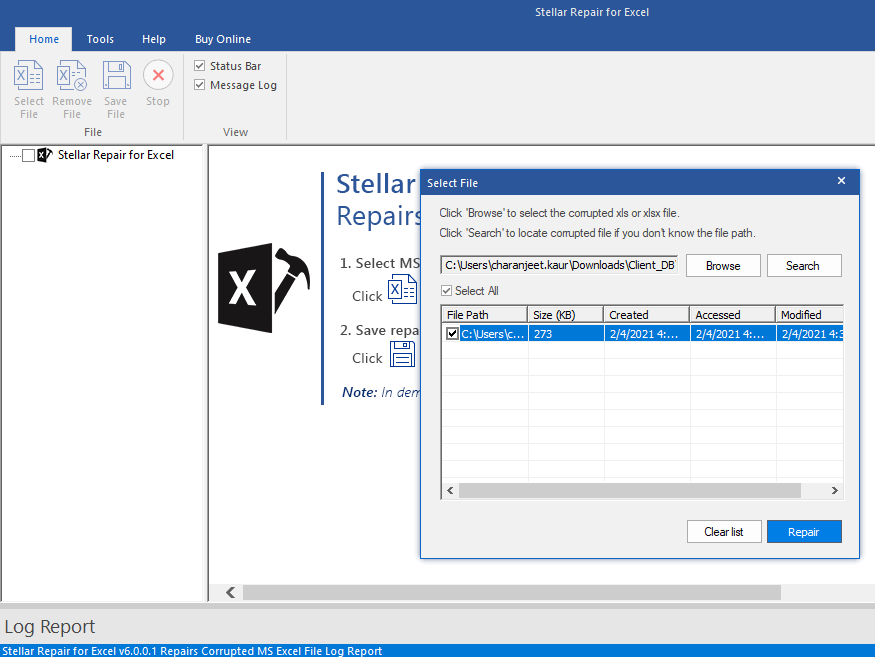
Task: Open the Help ribbon tab
Action: click(x=153, y=39)
